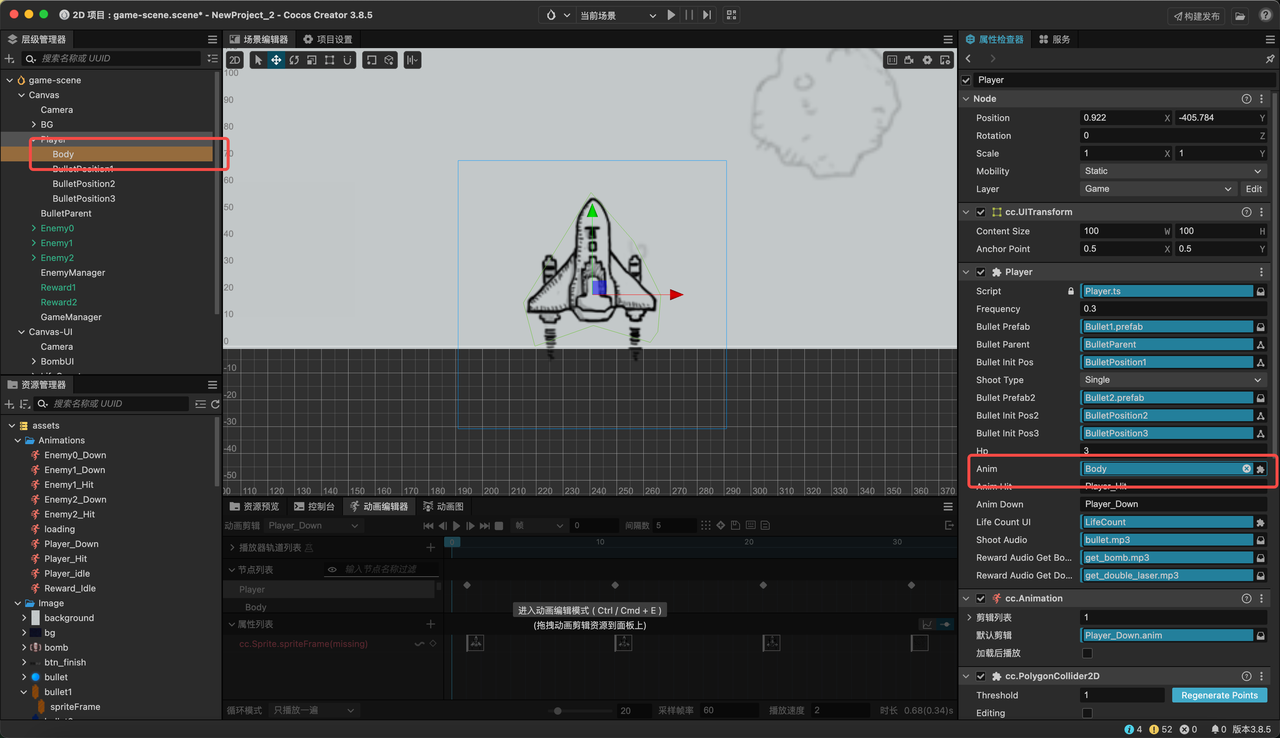Click the 构建发布 button

click(1196, 16)
